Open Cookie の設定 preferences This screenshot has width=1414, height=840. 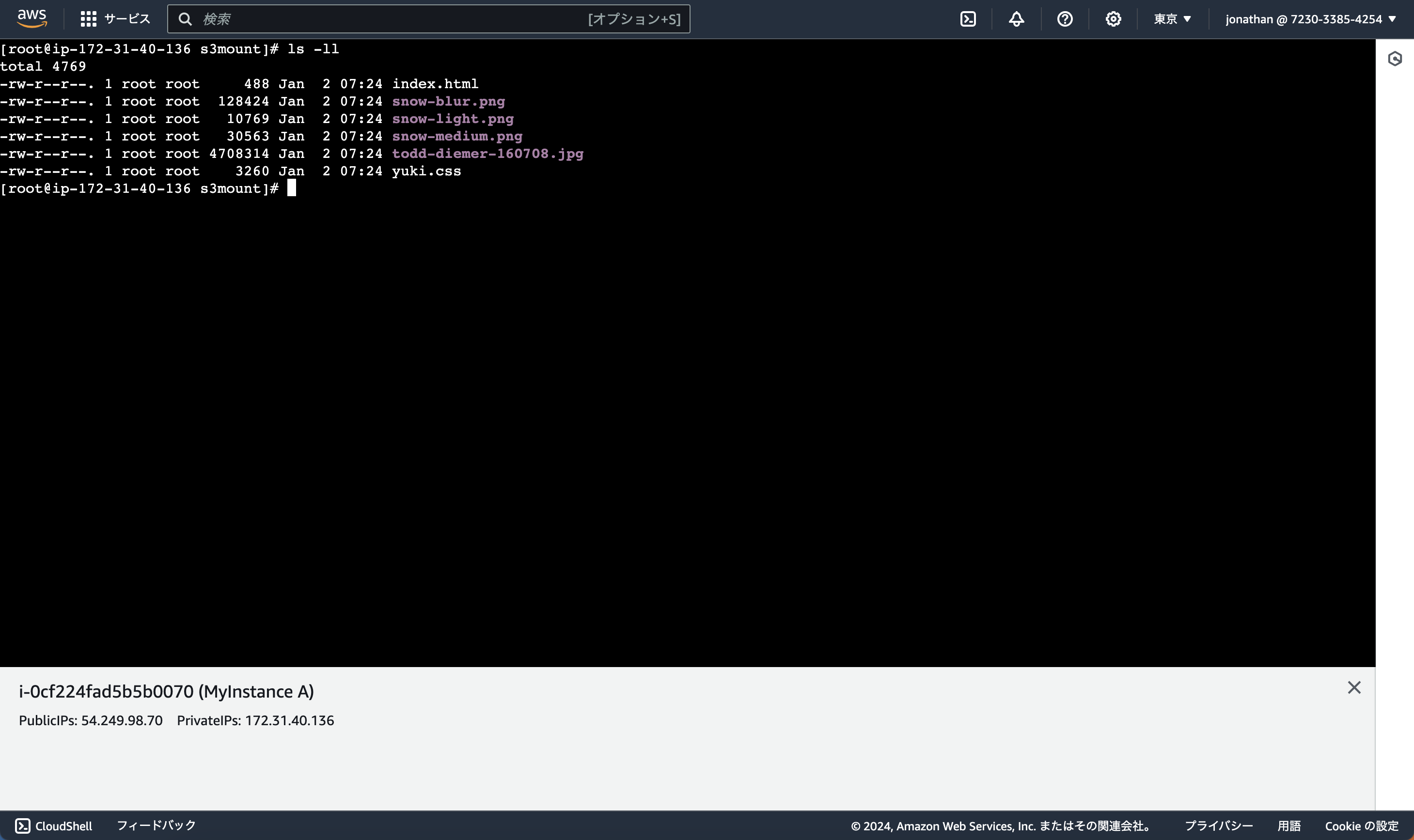1360,826
